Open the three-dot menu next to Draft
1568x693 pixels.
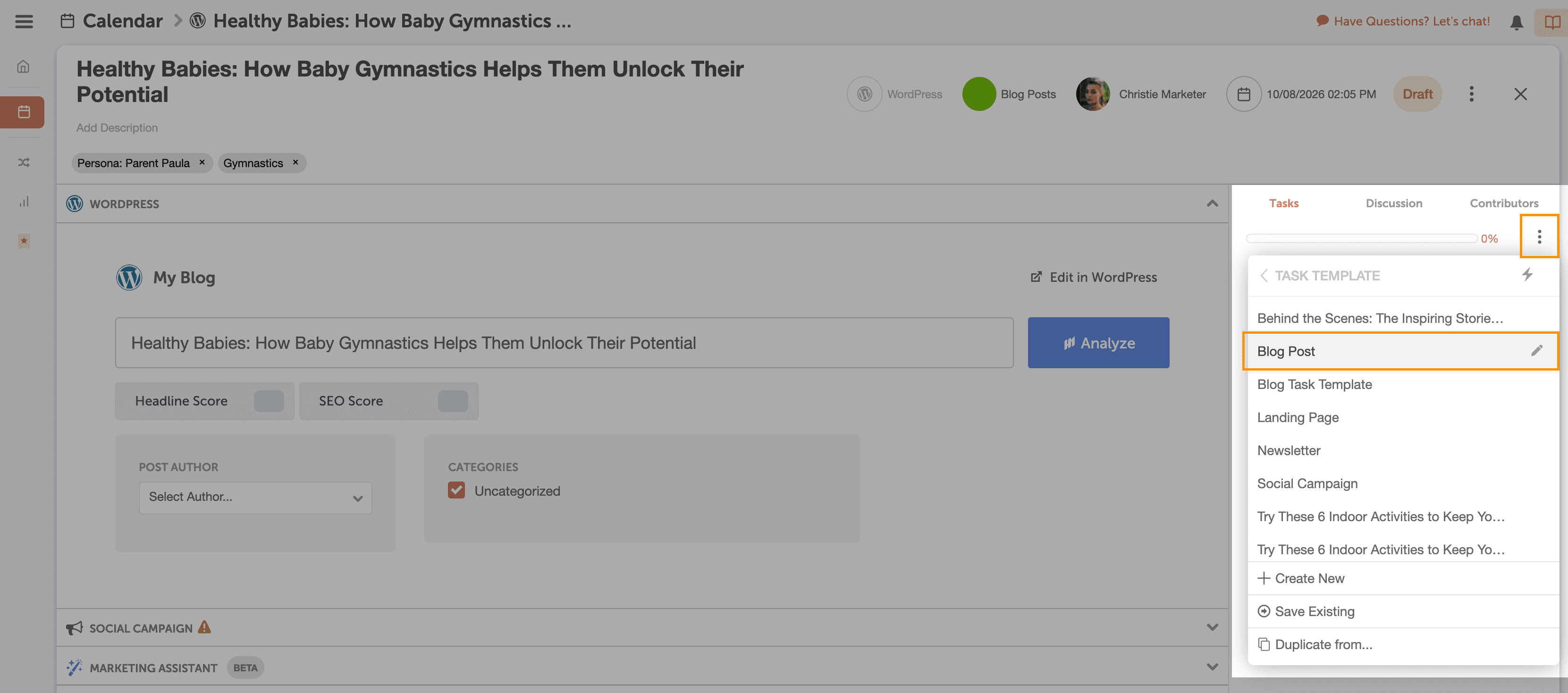pyautogui.click(x=1471, y=94)
